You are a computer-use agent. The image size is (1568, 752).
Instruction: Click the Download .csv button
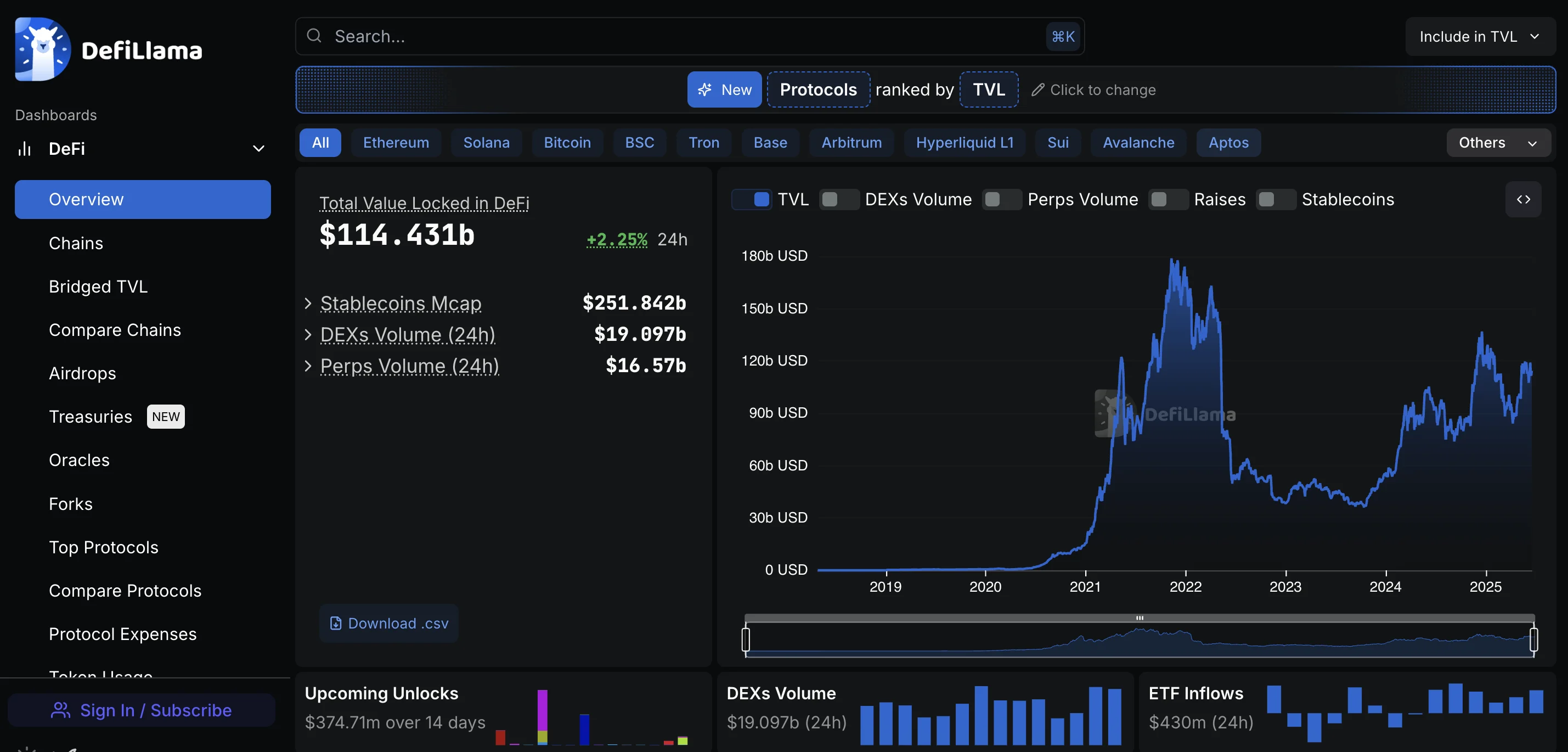coord(388,623)
